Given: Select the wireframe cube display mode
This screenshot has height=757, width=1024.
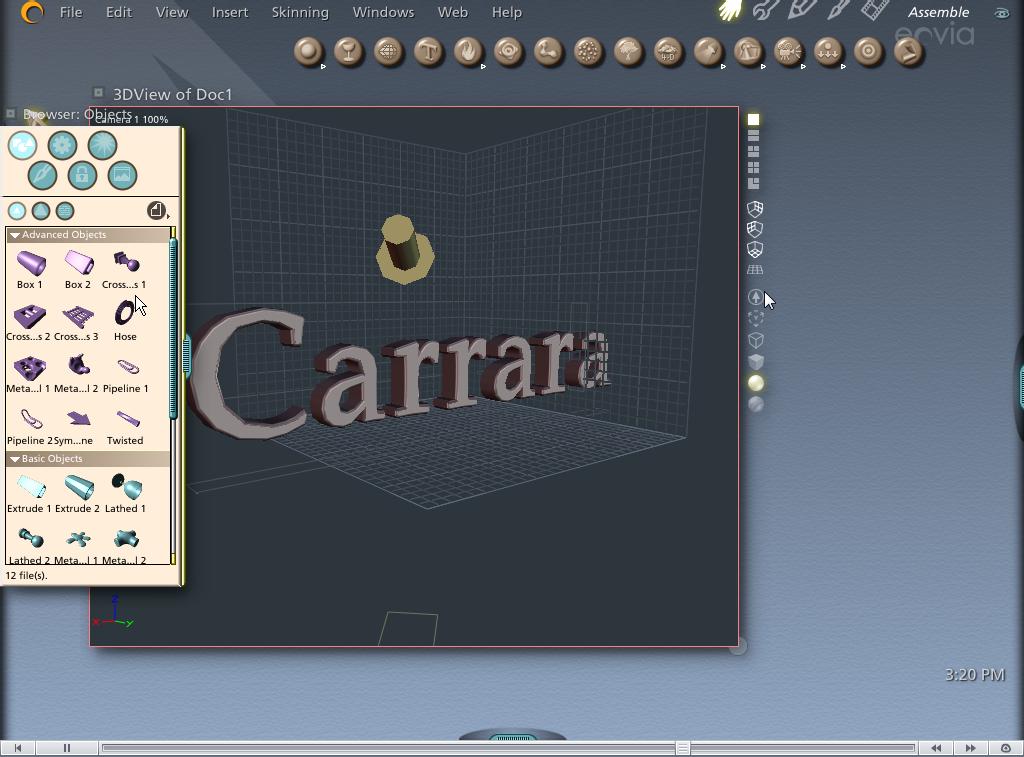Looking at the screenshot, I should click(755, 340).
